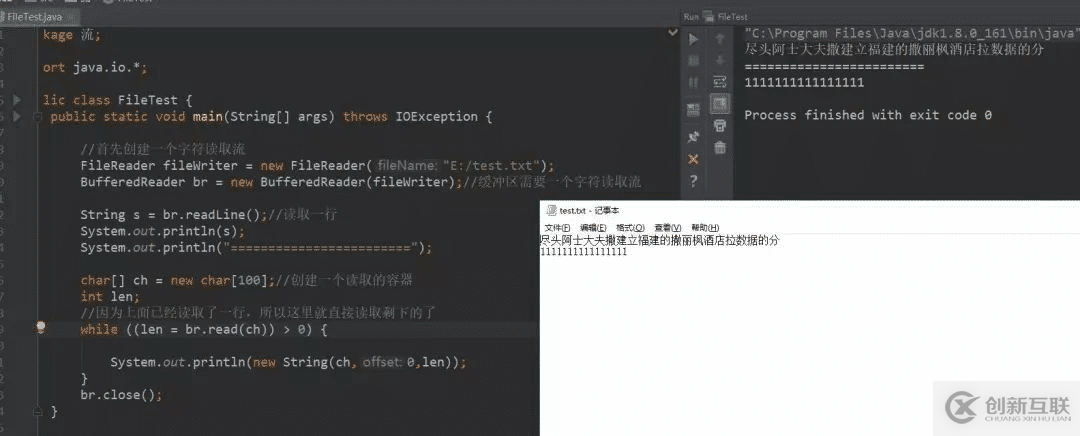This screenshot has height=436, width=1080.
Task: Toggle soft-wrap in the Run console
Action: tap(720, 82)
